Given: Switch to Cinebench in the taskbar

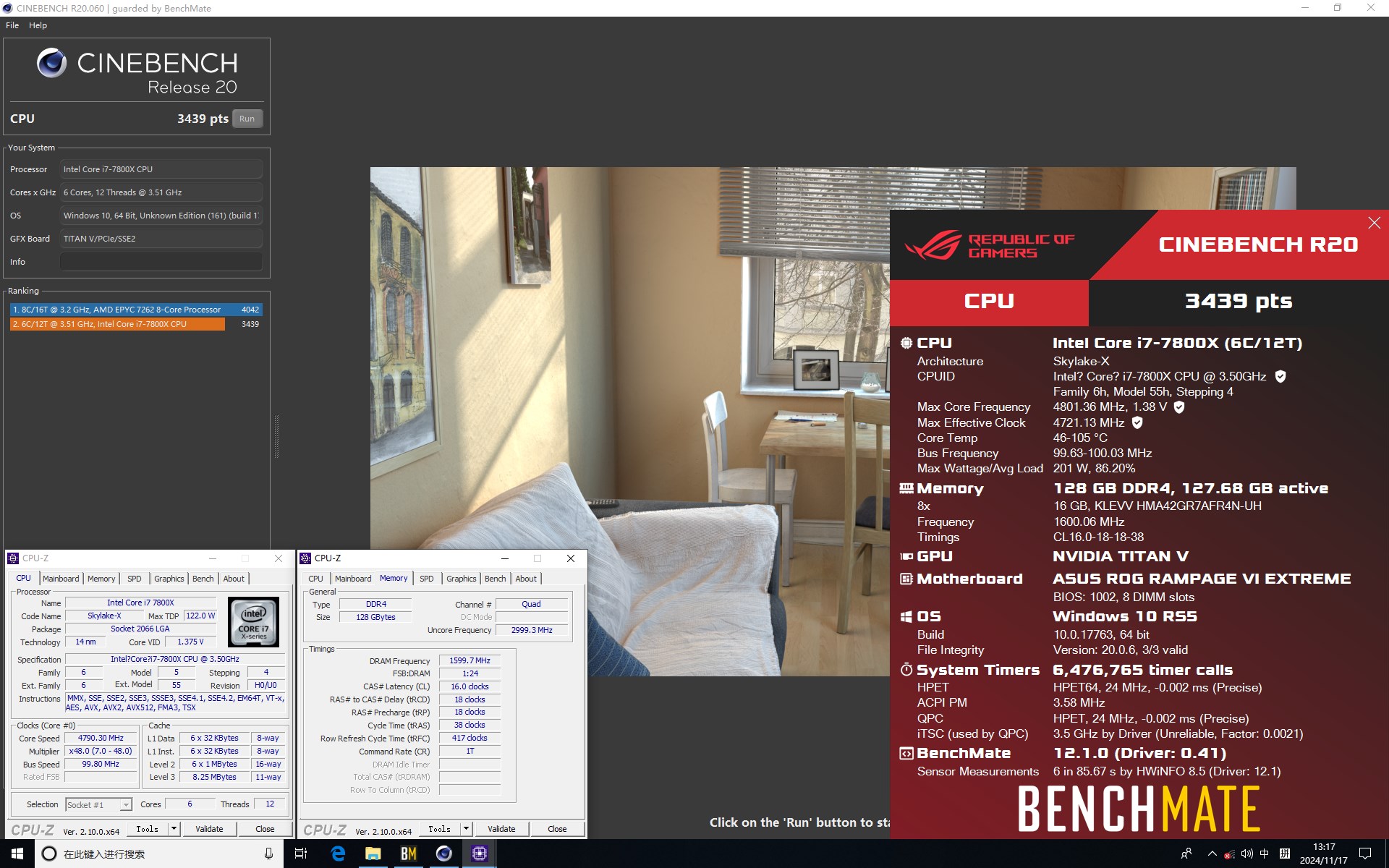Looking at the screenshot, I should click(x=444, y=854).
